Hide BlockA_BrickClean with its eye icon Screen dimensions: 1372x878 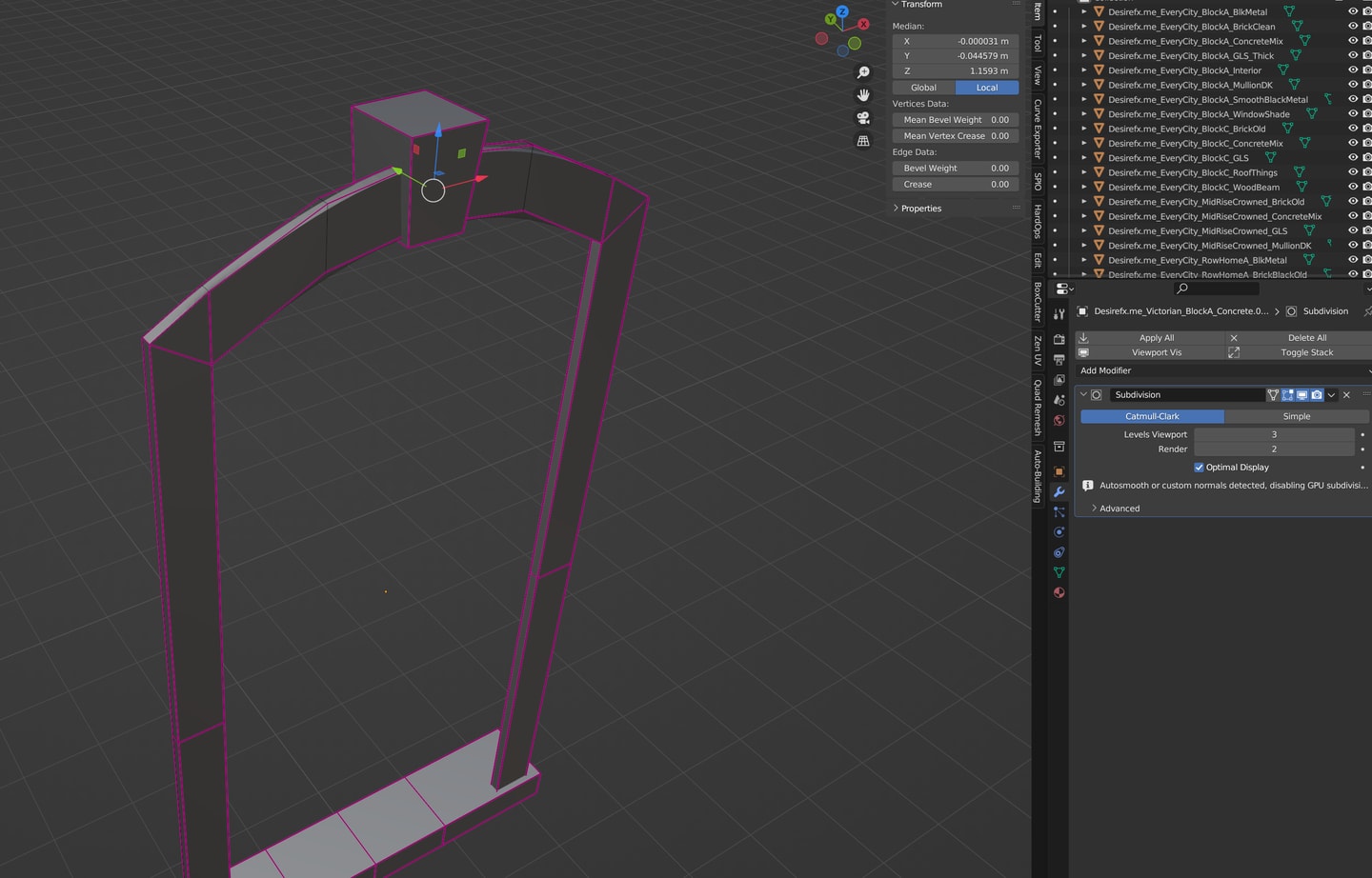tap(1353, 27)
